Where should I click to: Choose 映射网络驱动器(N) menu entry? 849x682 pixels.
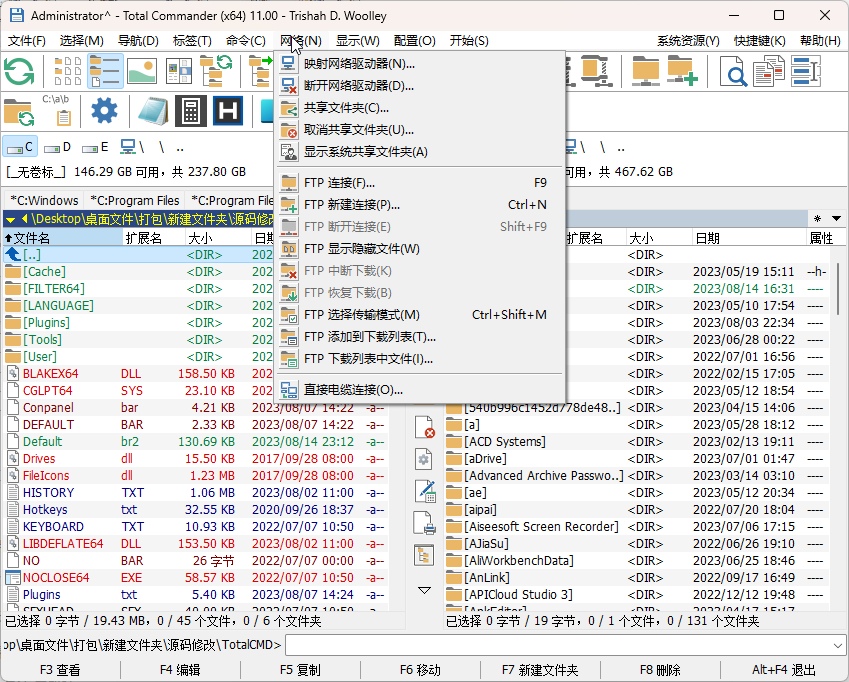click(359, 64)
